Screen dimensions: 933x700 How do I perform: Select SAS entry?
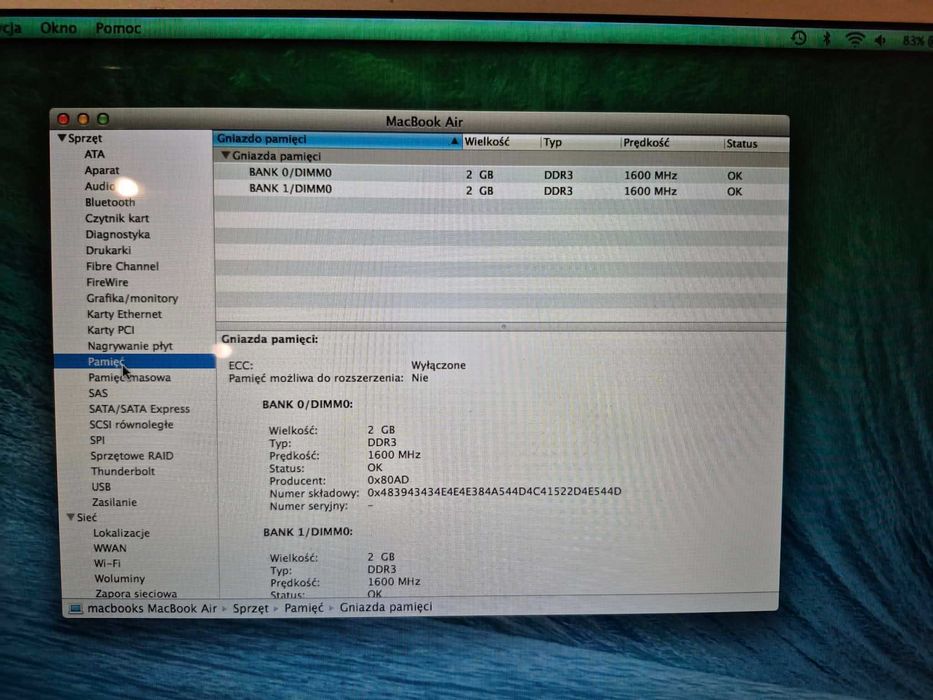click(98, 393)
